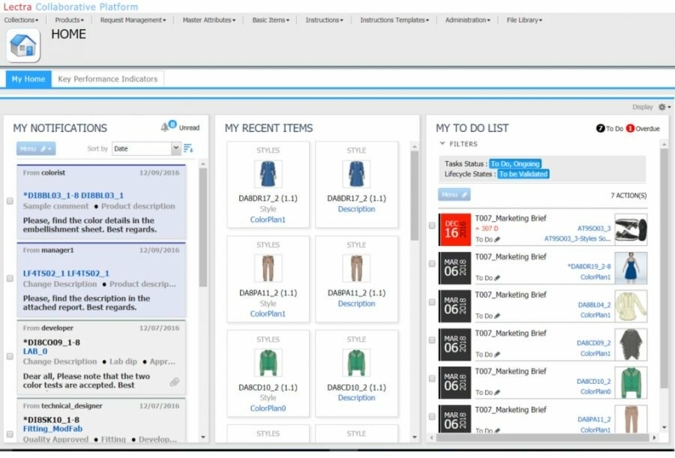675x458 pixels.
Task: Collapse the Filters section in To Do List
Action: pos(443,144)
